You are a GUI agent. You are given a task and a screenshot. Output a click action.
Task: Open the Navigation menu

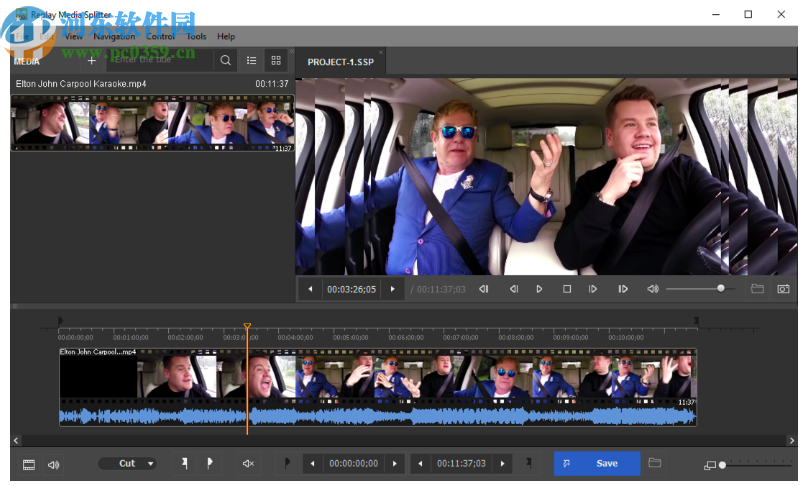click(115, 36)
